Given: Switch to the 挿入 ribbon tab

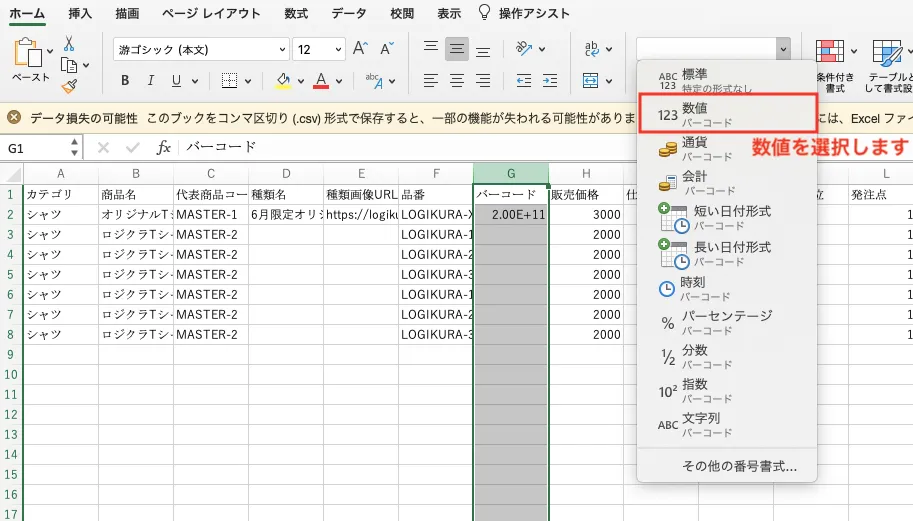Looking at the screenshot, I should coord(81,14).
